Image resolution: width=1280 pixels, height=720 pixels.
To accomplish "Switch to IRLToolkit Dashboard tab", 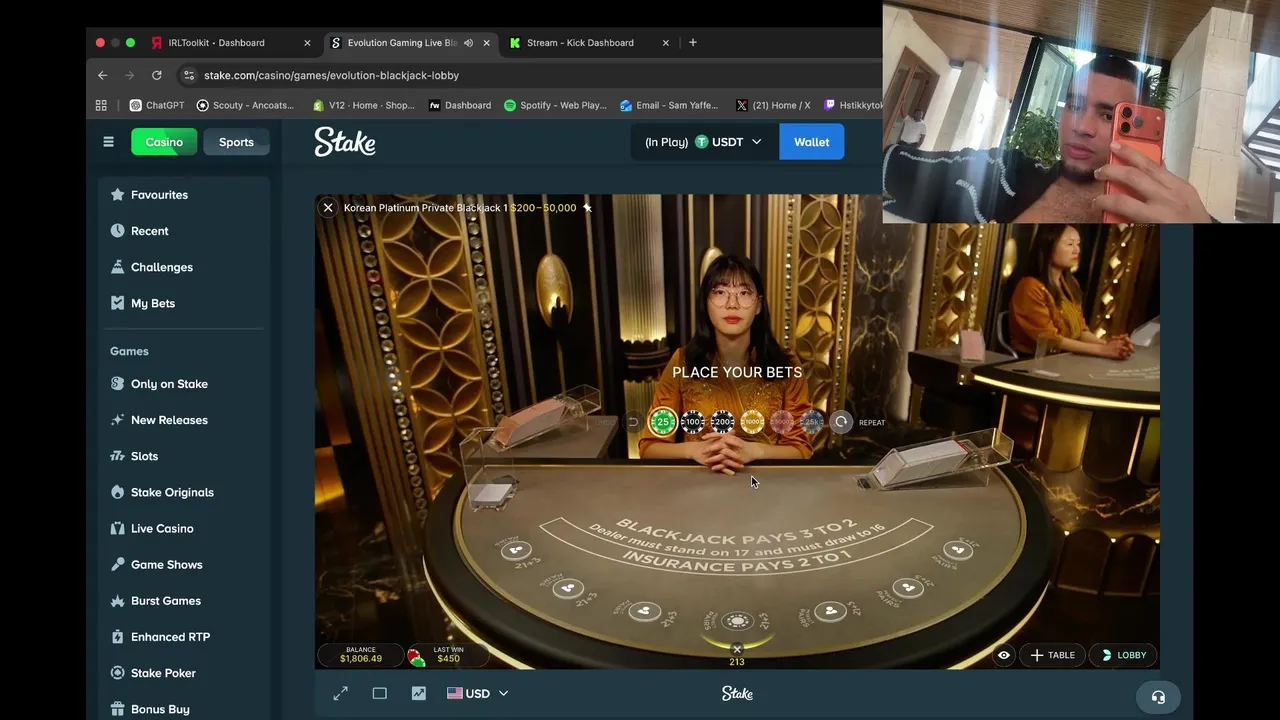I will pyautogui.click(x=216, y=43).
